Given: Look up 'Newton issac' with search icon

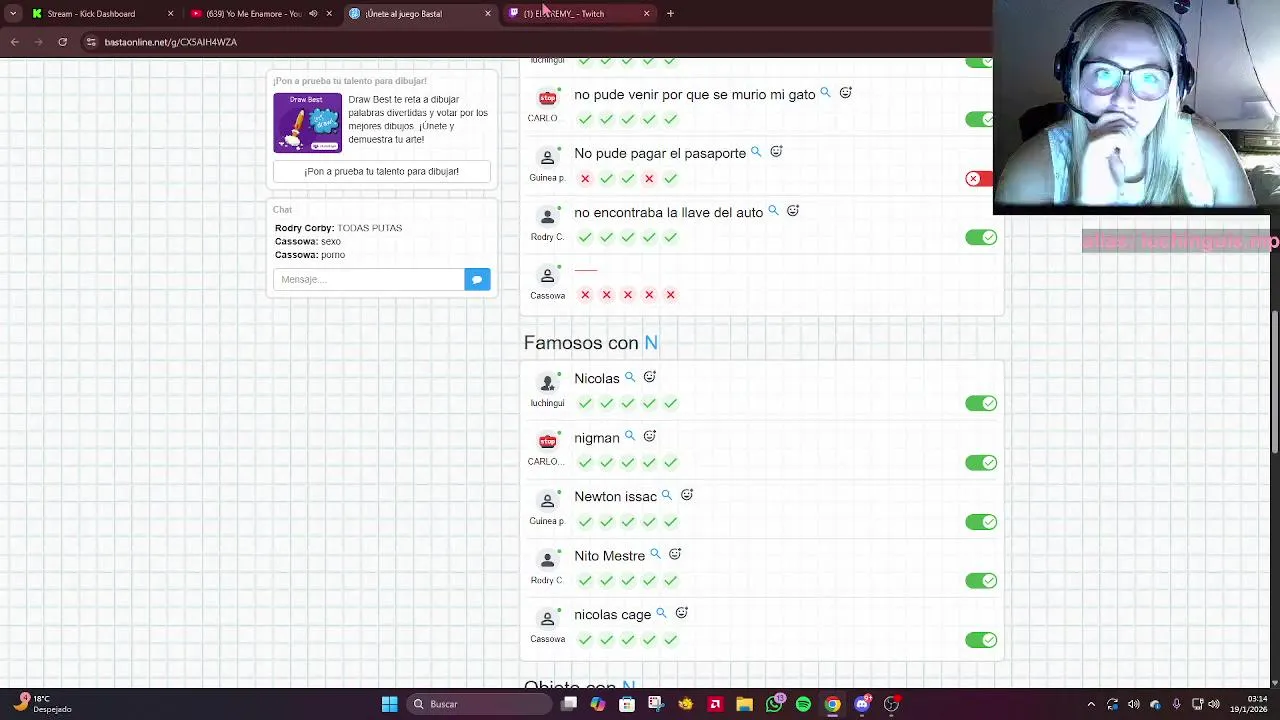Looking at the screenshot, I should tap(667, 496).
